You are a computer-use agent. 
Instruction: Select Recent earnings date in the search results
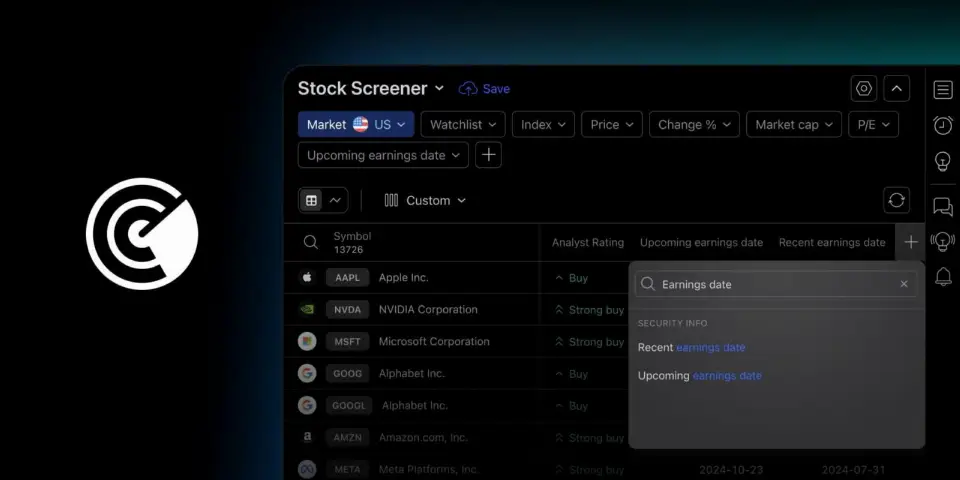coord(691,347)
